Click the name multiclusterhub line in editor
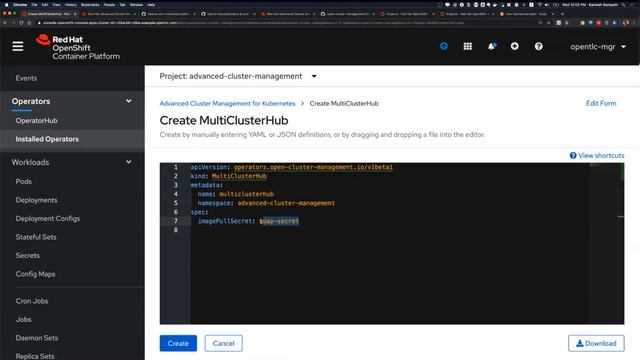 coord(236,194)
